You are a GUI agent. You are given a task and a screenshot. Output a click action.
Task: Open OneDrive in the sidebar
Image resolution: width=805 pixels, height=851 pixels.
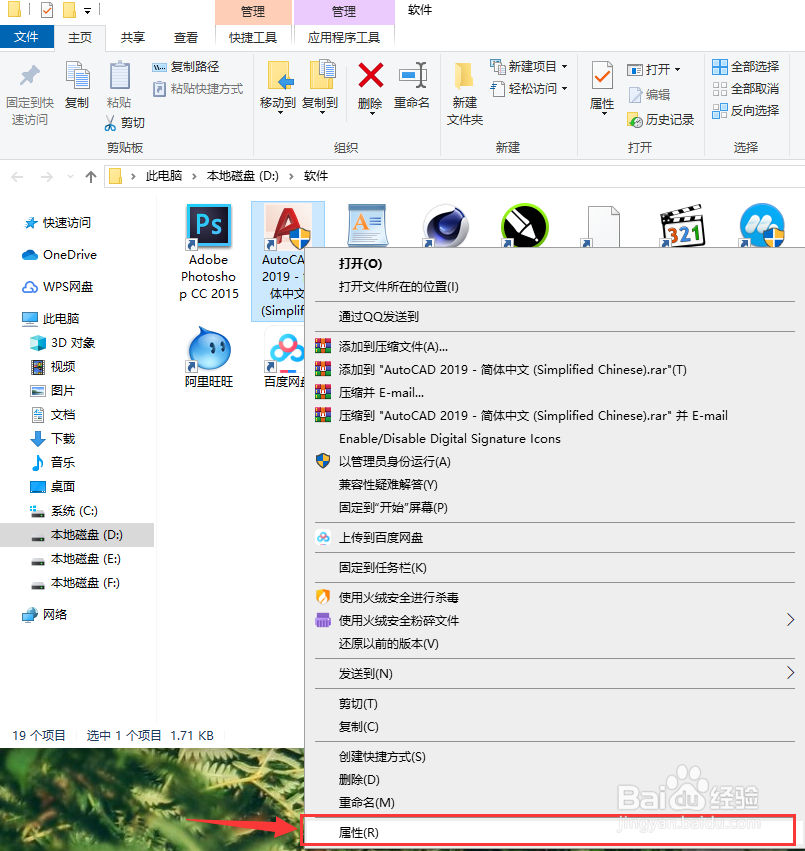pyautogui.click(x=59, y=255)
